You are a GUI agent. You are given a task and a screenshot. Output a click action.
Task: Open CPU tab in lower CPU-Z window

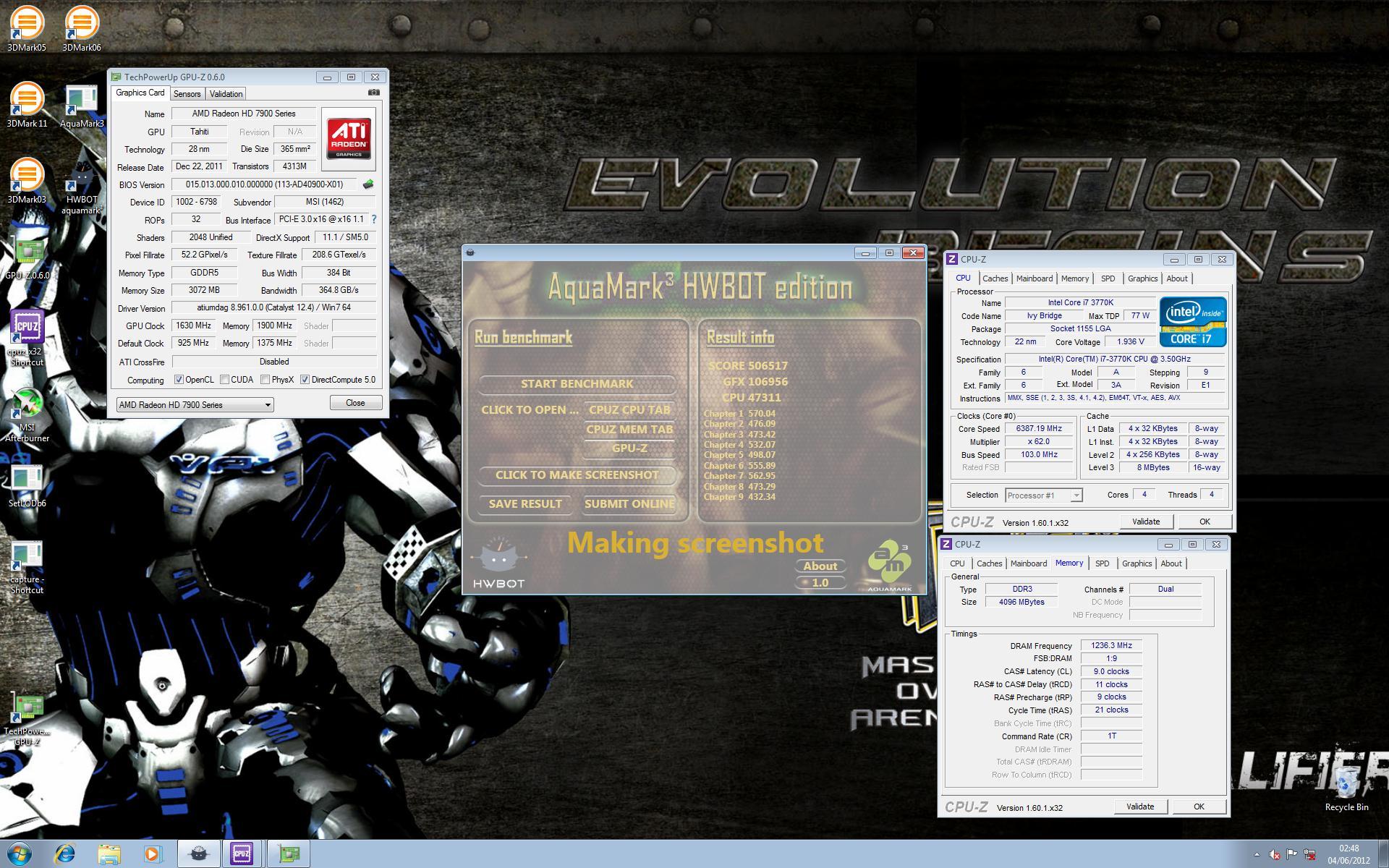click(x=957, y=563)
